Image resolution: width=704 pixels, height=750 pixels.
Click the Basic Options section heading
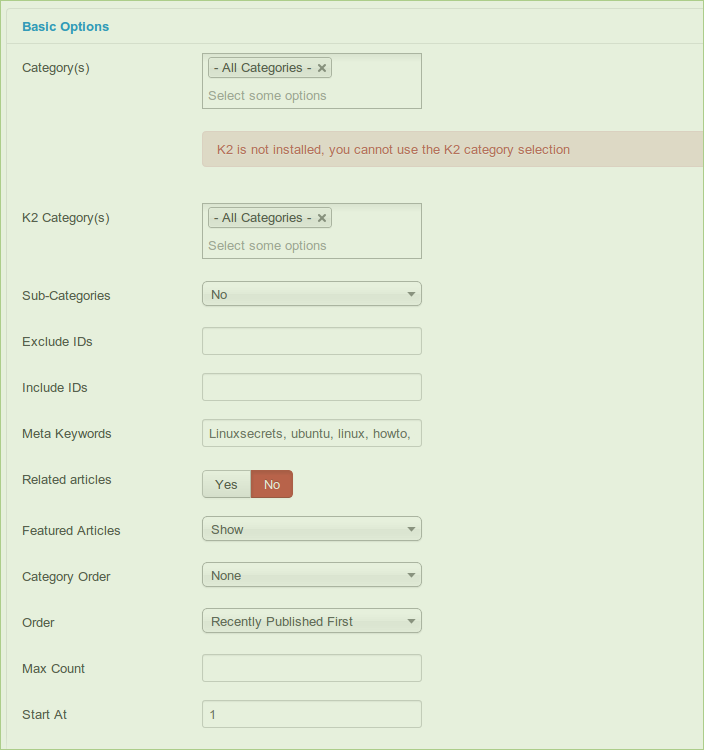point(66,26)
